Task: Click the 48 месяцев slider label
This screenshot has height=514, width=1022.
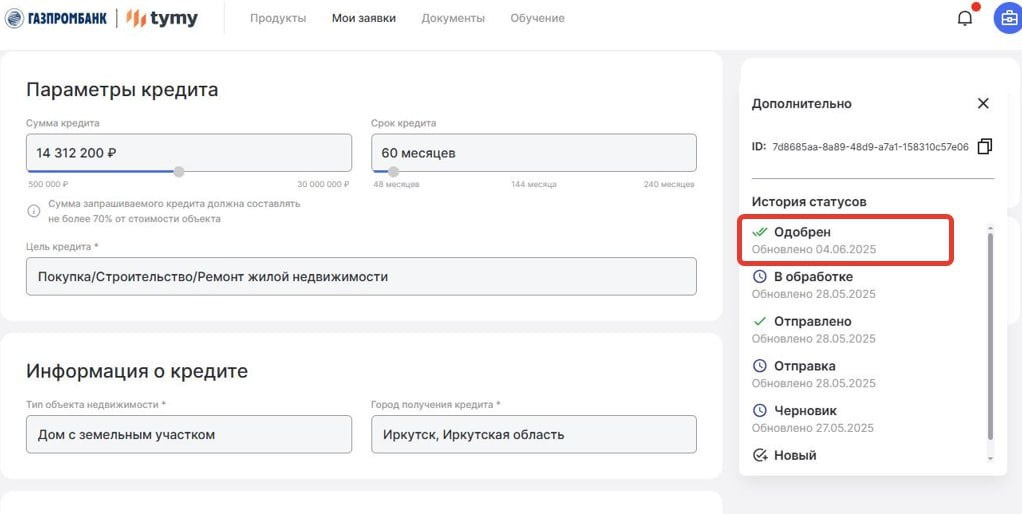Action: [x=396, y=184]
